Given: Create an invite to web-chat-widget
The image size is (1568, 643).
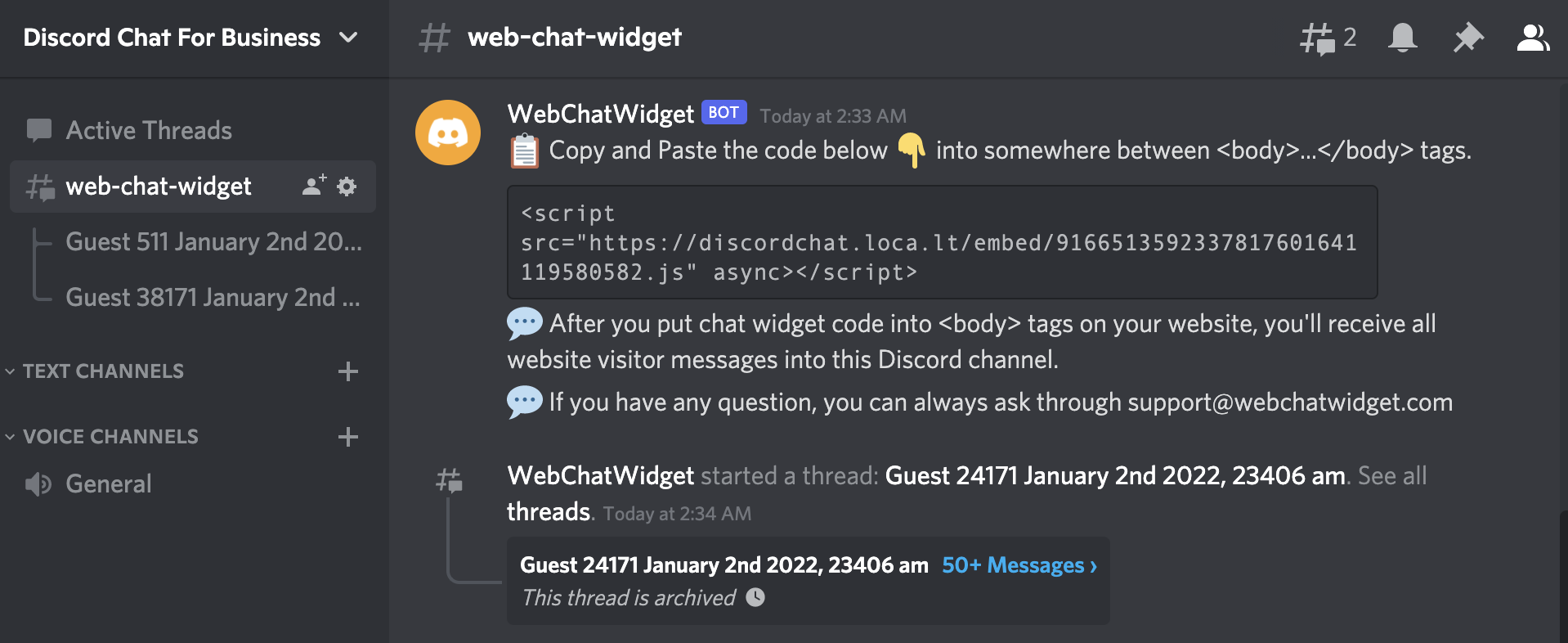Looking at the screenshot, I should (x=312, y=187).
